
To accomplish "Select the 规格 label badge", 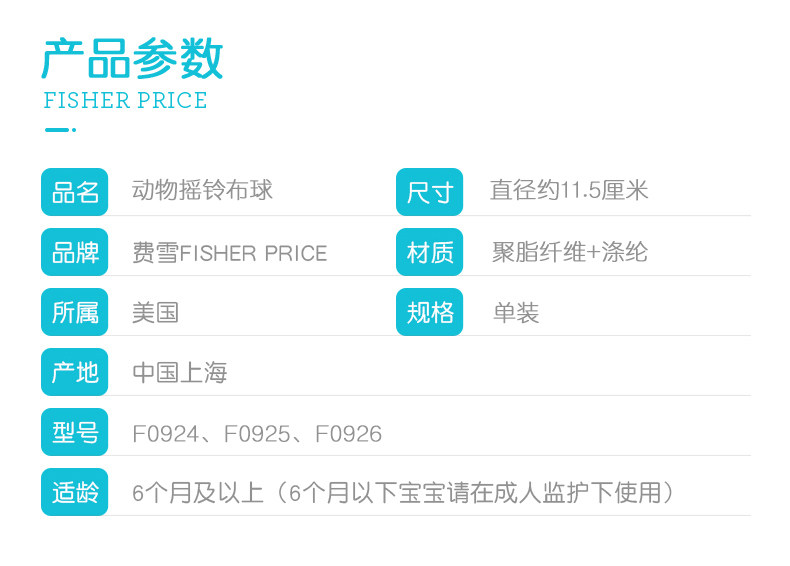I will (430, 312).
